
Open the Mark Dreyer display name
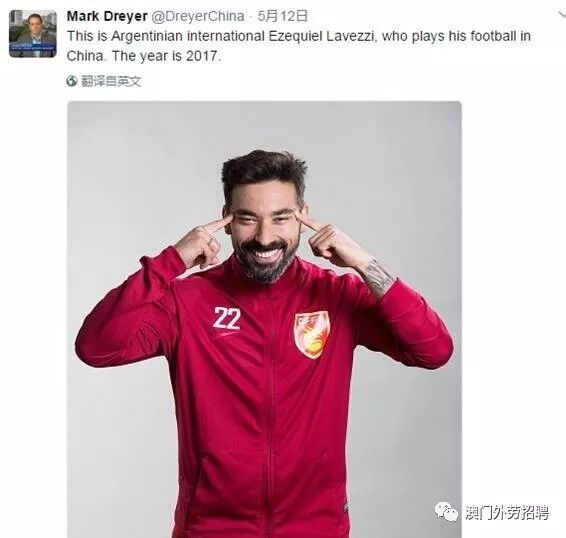pos(107,16)
